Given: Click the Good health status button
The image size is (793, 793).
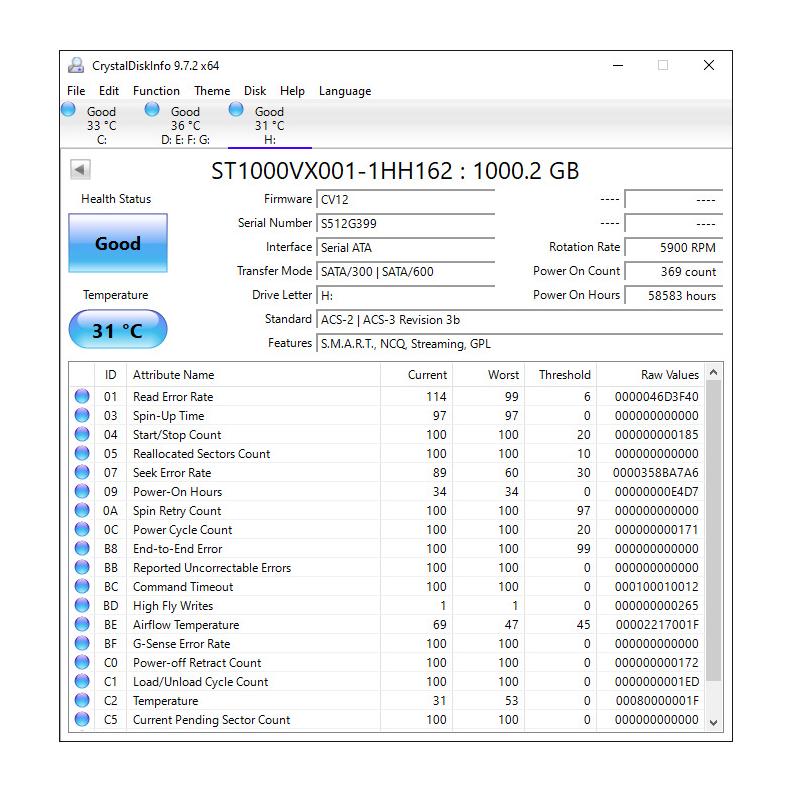Looking at the screenshot, I should [x=118, y=244].
